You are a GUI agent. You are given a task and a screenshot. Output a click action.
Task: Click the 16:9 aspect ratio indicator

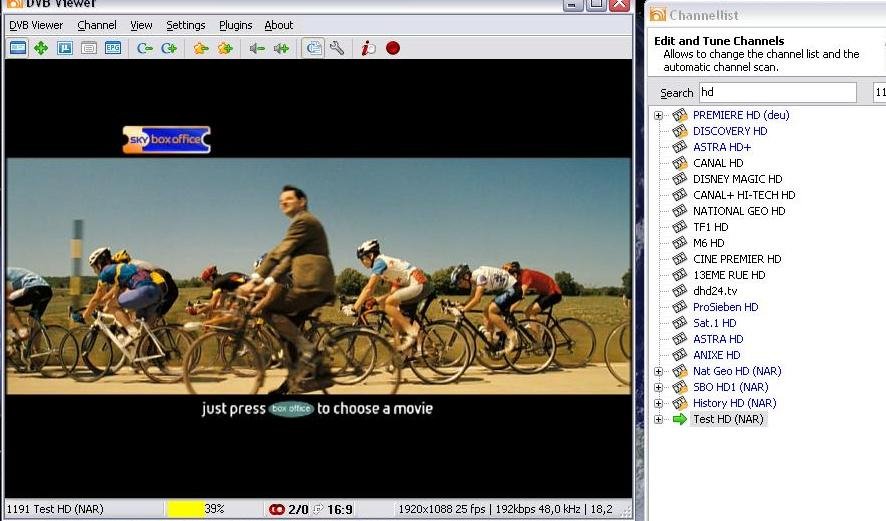pos(339,510)
